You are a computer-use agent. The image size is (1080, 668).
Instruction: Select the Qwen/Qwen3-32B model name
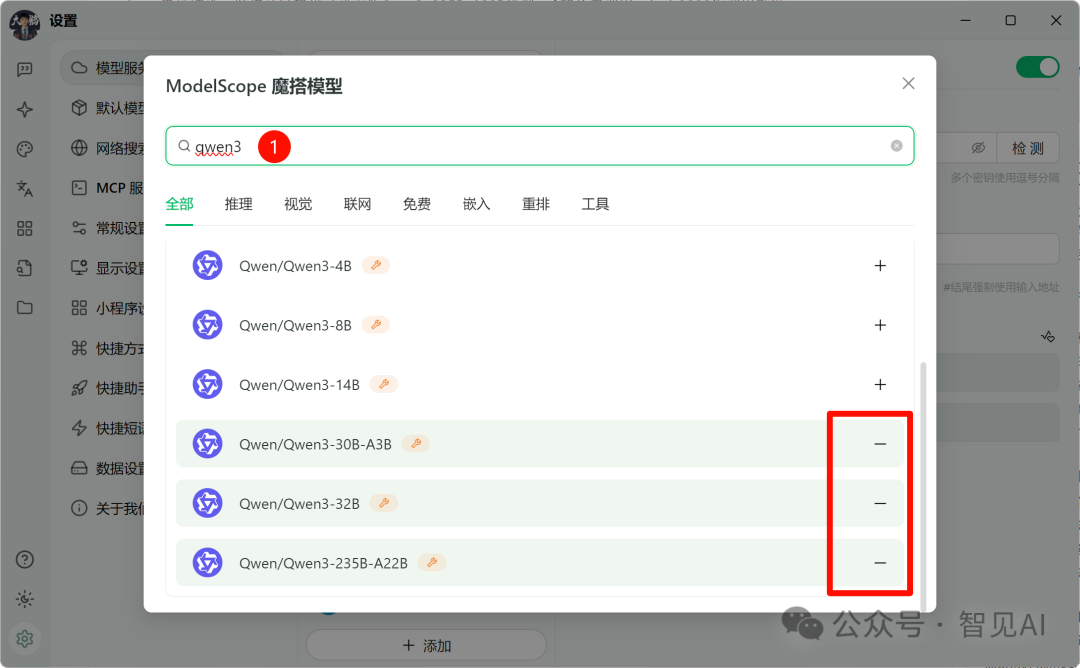[299, 503]
